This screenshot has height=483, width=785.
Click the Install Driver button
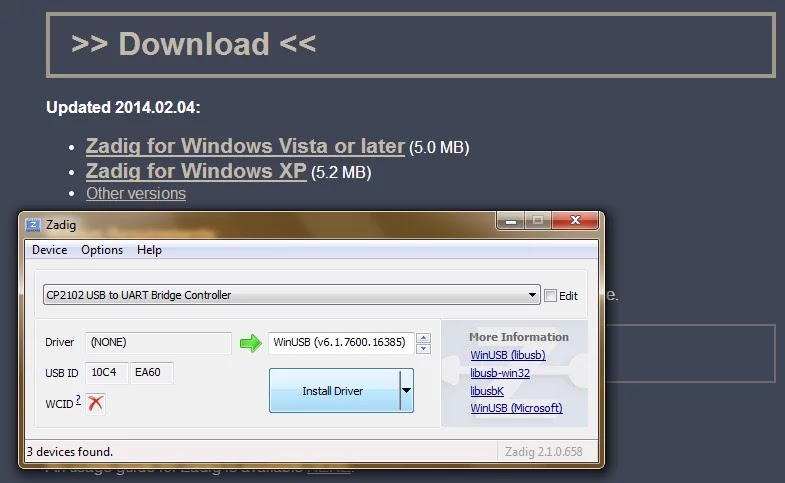coord(334,390)
